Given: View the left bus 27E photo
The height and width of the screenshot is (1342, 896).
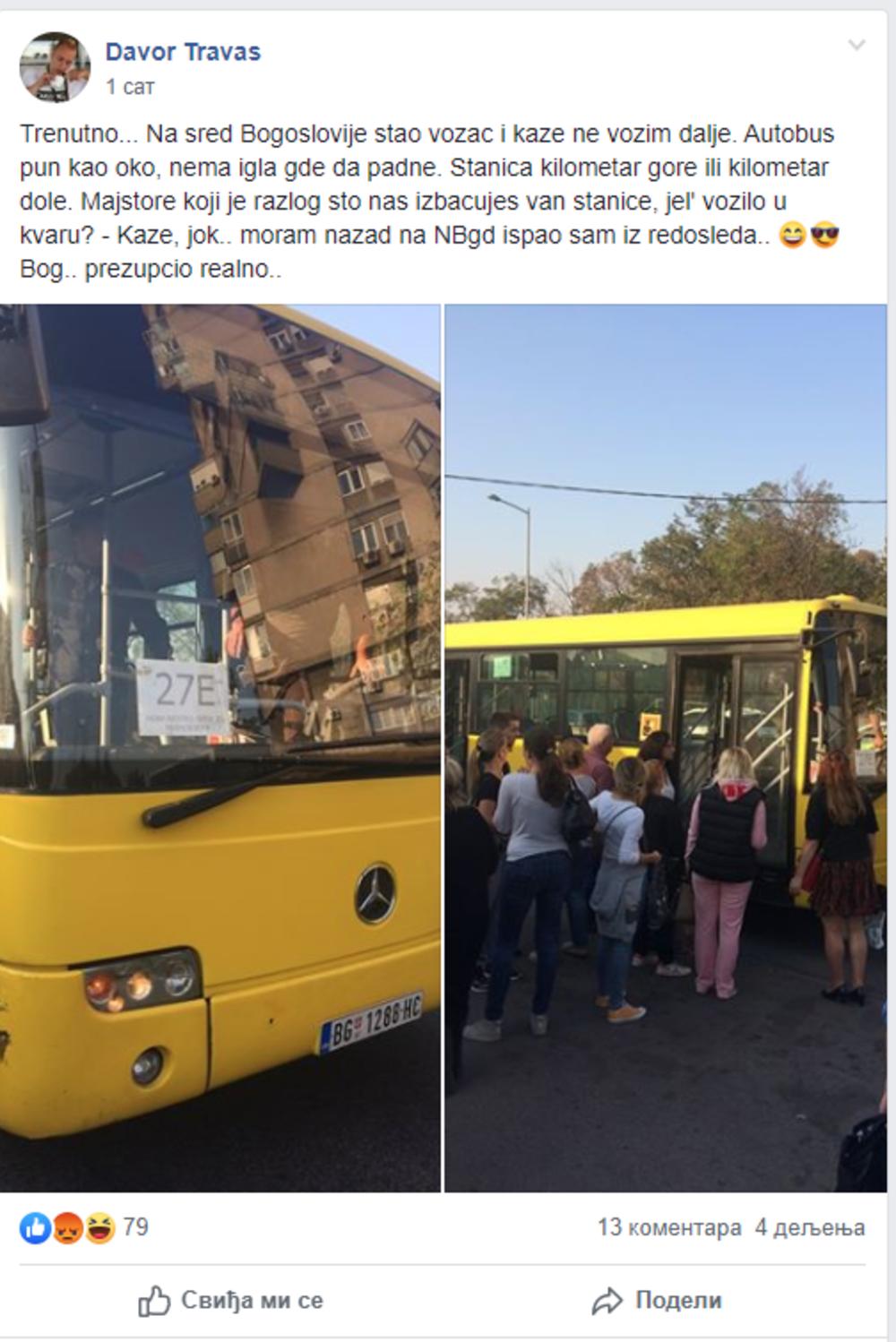Looking at the screenshot, I should pyautogui.click(x=220, y=747).
